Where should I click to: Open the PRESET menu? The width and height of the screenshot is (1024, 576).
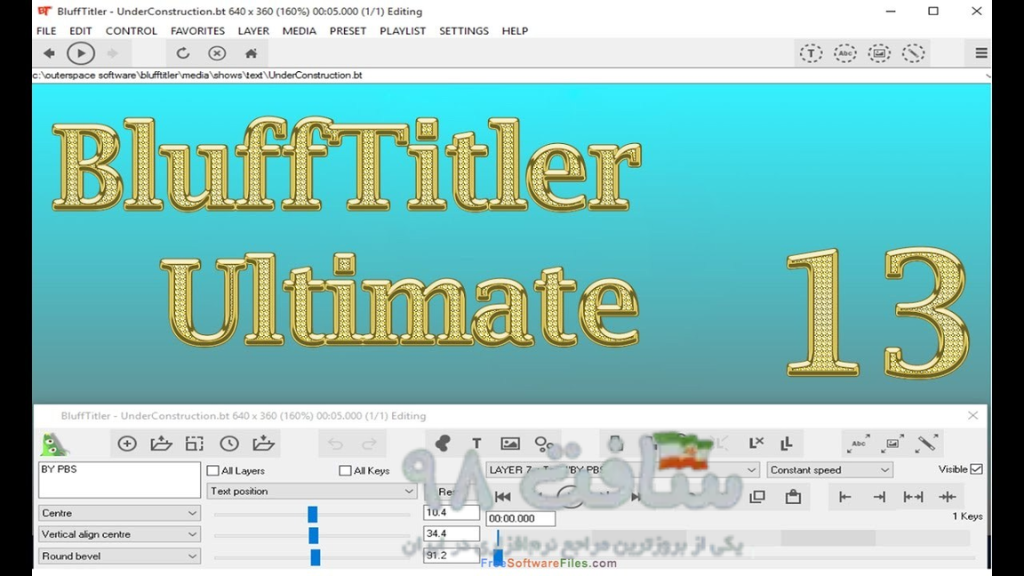point(347,31)
